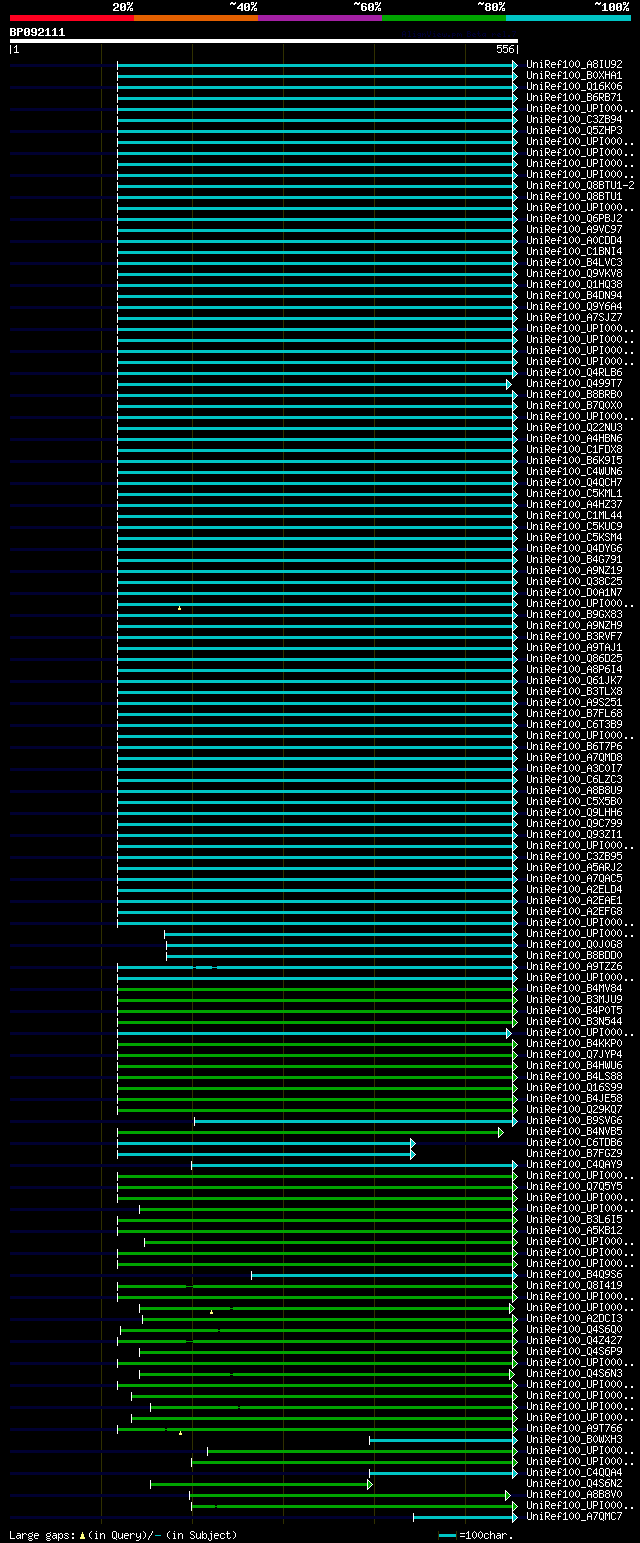This screenshot has height=1543, width=640.
Task: Click the white query ruler bar below BP092111
Action: pos(263,41)
